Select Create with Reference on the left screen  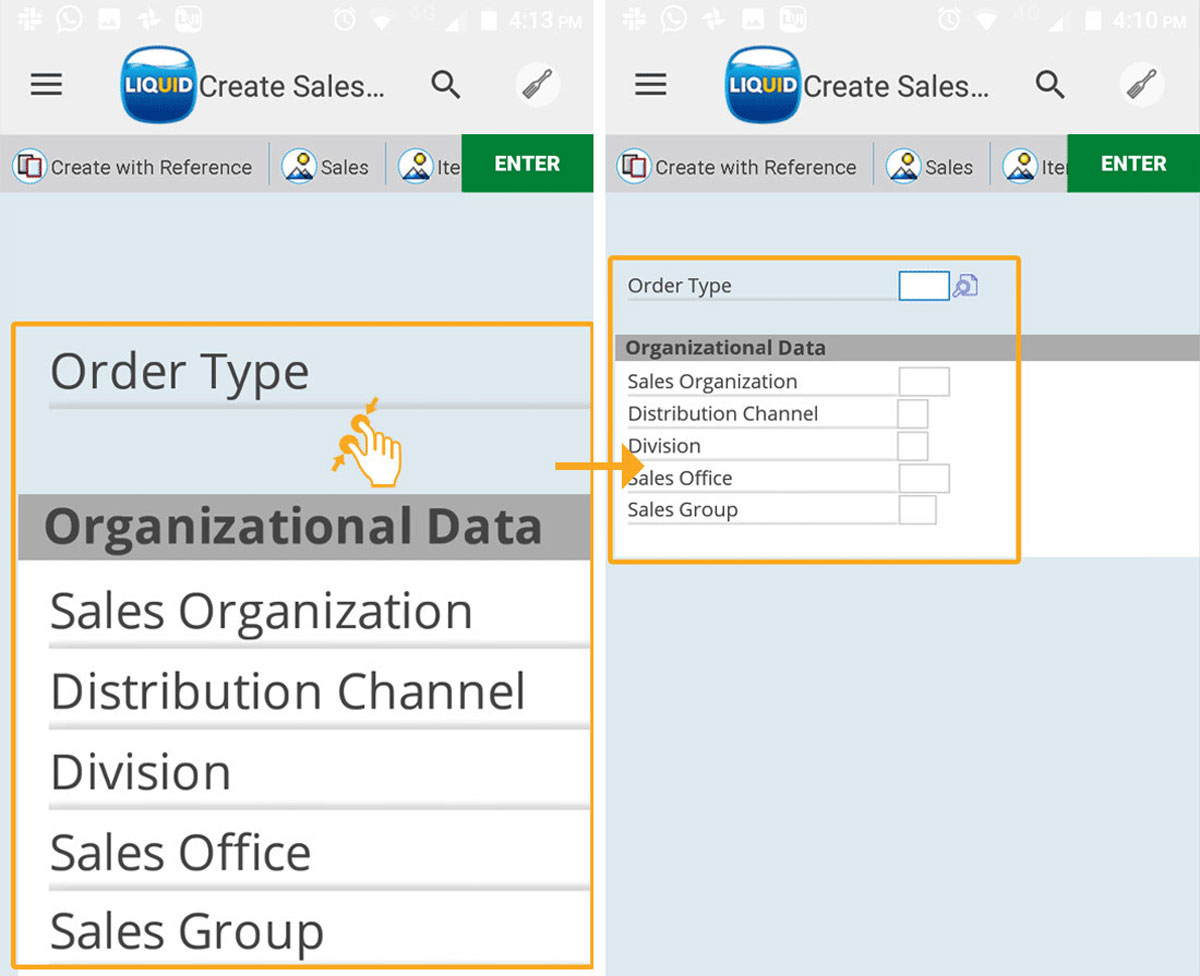tap(134, 167)
